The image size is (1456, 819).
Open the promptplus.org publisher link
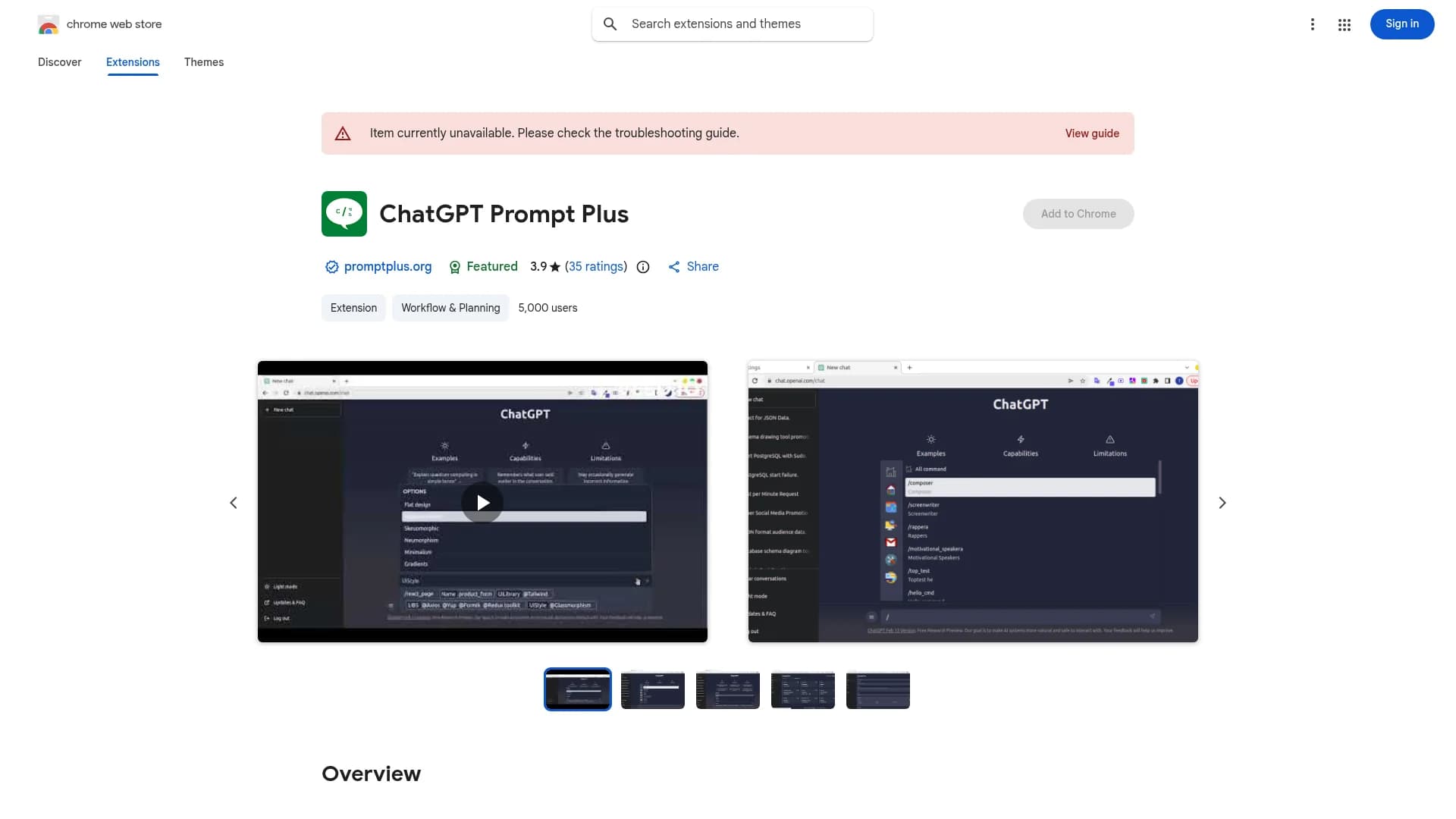click(x=388, y=267)
